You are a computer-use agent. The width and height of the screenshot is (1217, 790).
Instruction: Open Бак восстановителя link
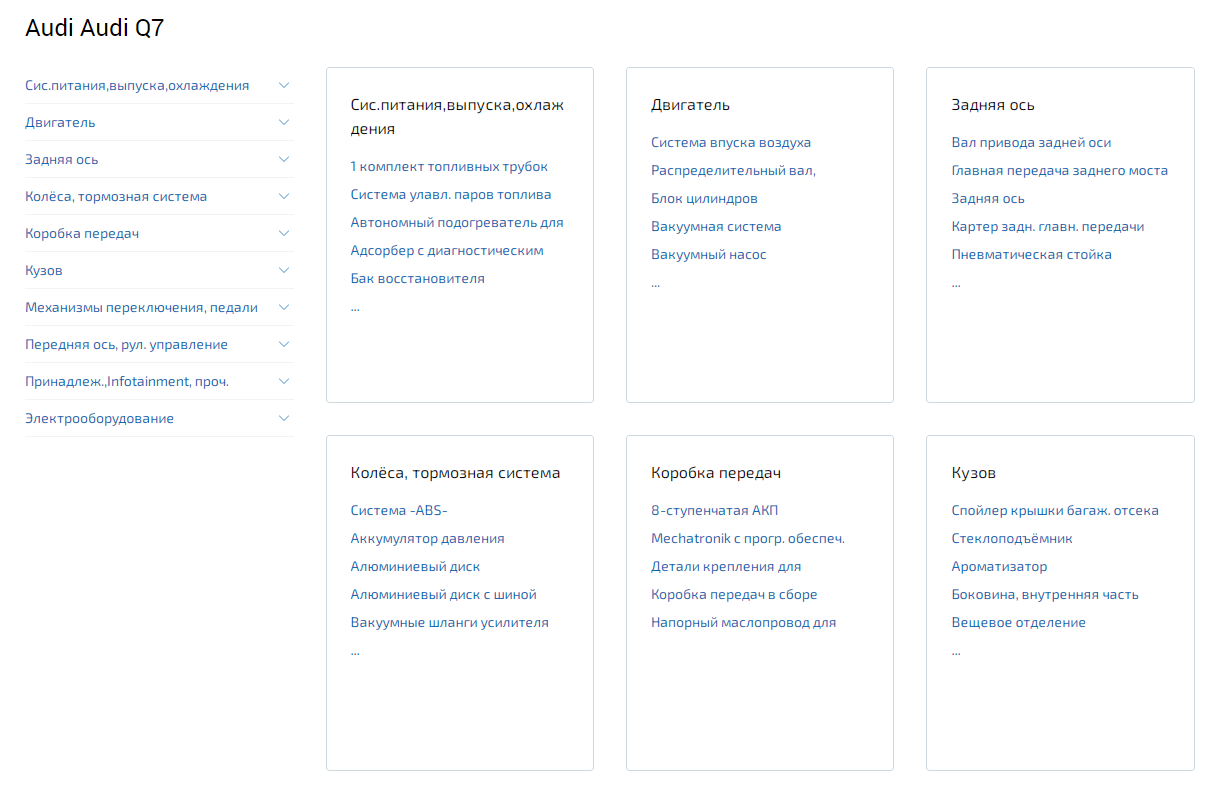pos(418,279)
